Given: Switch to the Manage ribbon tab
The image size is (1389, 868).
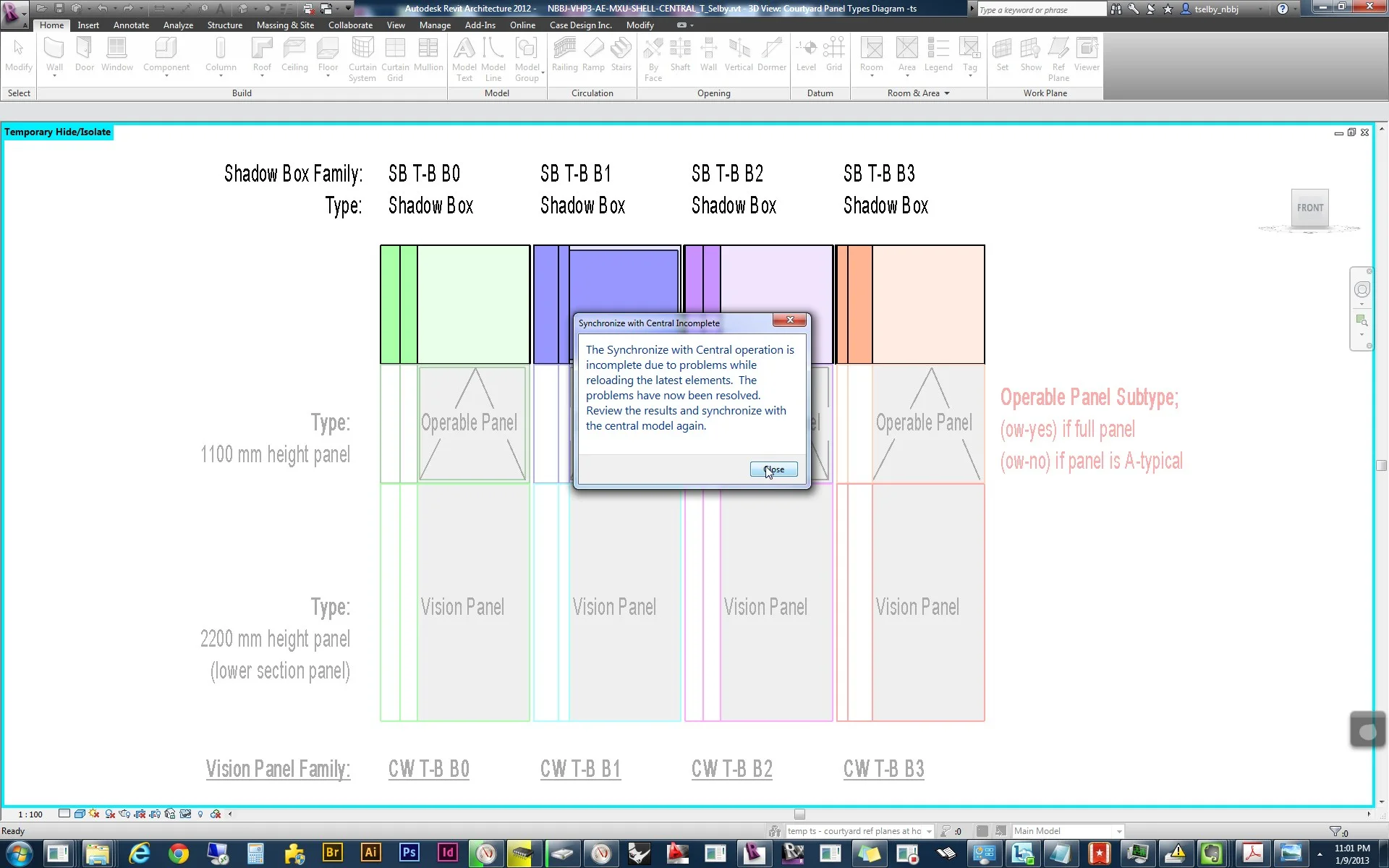Looking at the screenshot, I should click(x=435, y=25).
